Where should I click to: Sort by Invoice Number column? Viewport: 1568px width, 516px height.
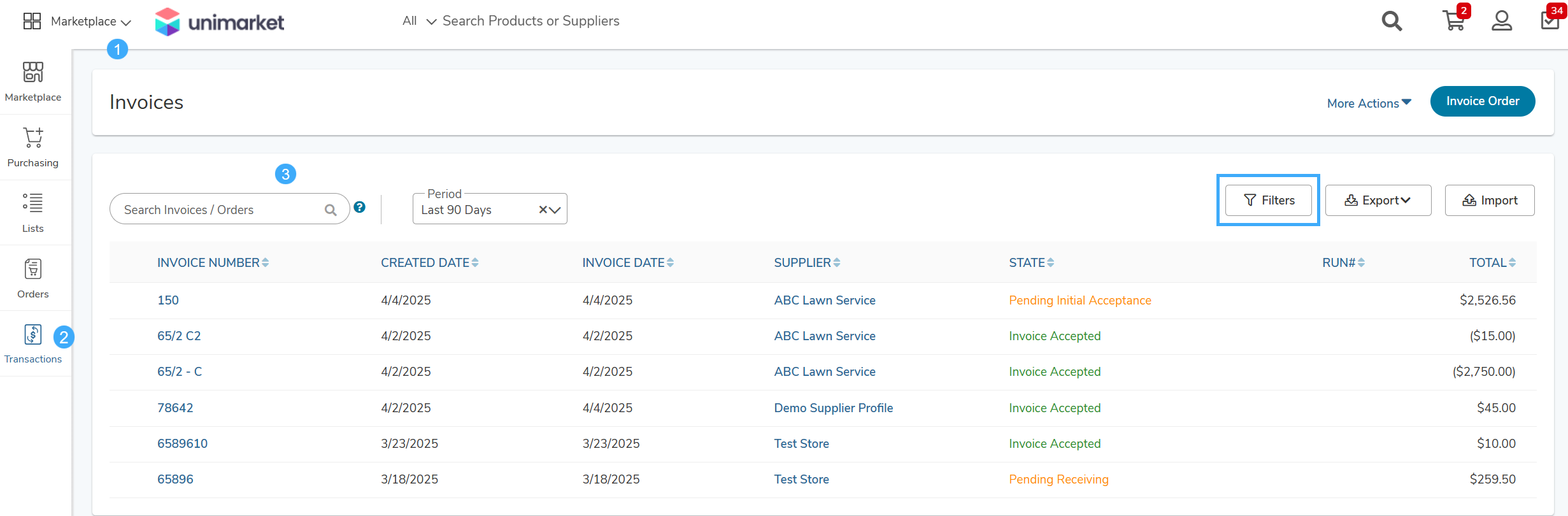click(x=213, y=262)
